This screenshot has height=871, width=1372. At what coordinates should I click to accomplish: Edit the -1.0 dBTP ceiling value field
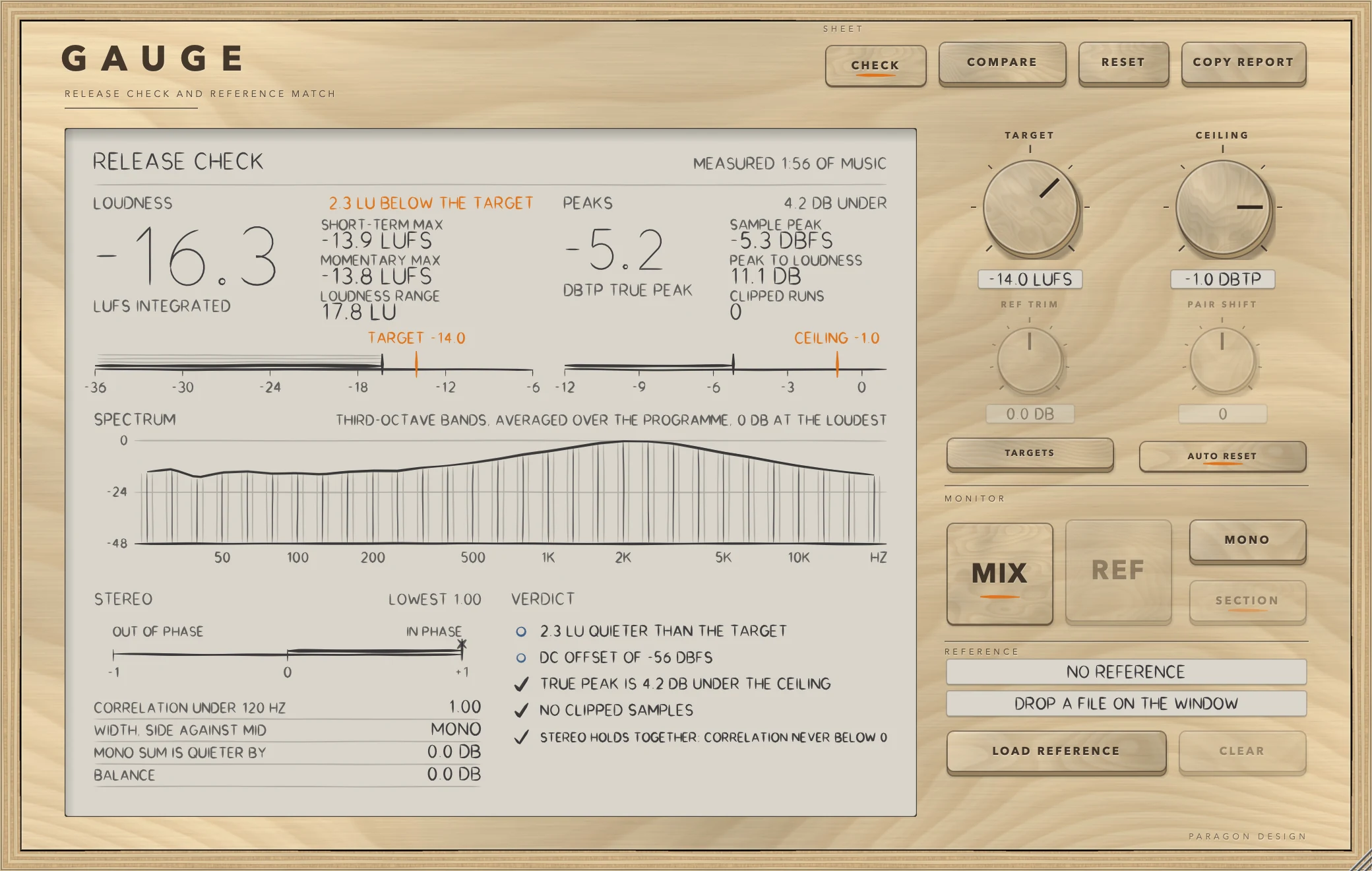click(1223, 280)
